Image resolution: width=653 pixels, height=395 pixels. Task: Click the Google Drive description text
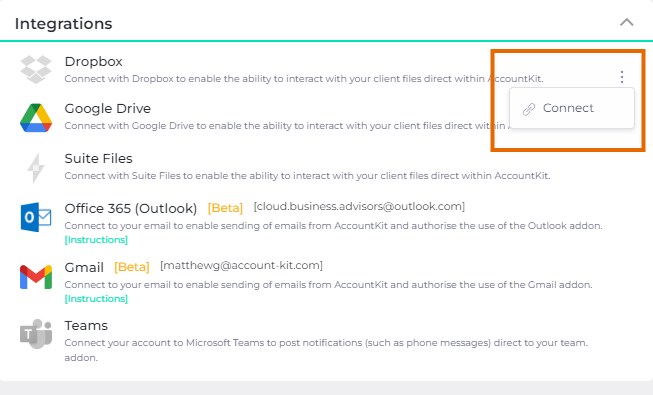[286, 126]
